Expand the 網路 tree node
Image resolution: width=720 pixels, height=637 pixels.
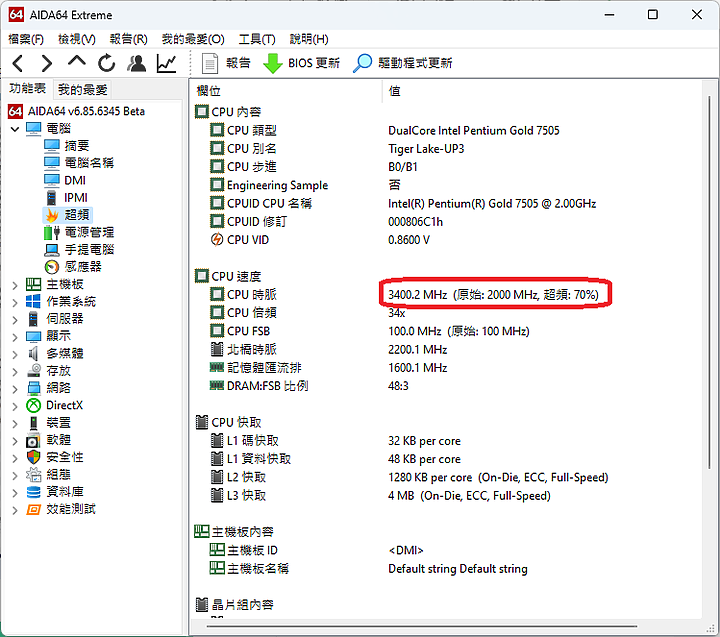click(15, 389)
